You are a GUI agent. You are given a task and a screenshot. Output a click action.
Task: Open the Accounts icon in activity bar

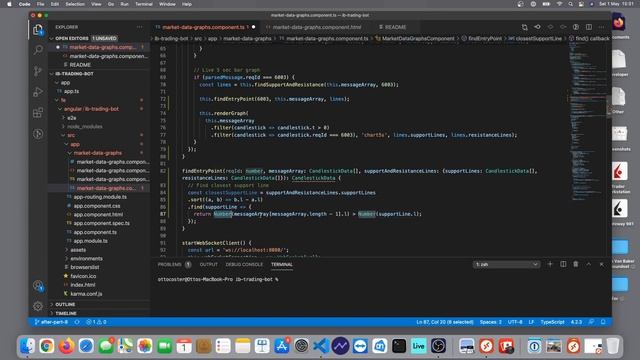pos(38,285)
